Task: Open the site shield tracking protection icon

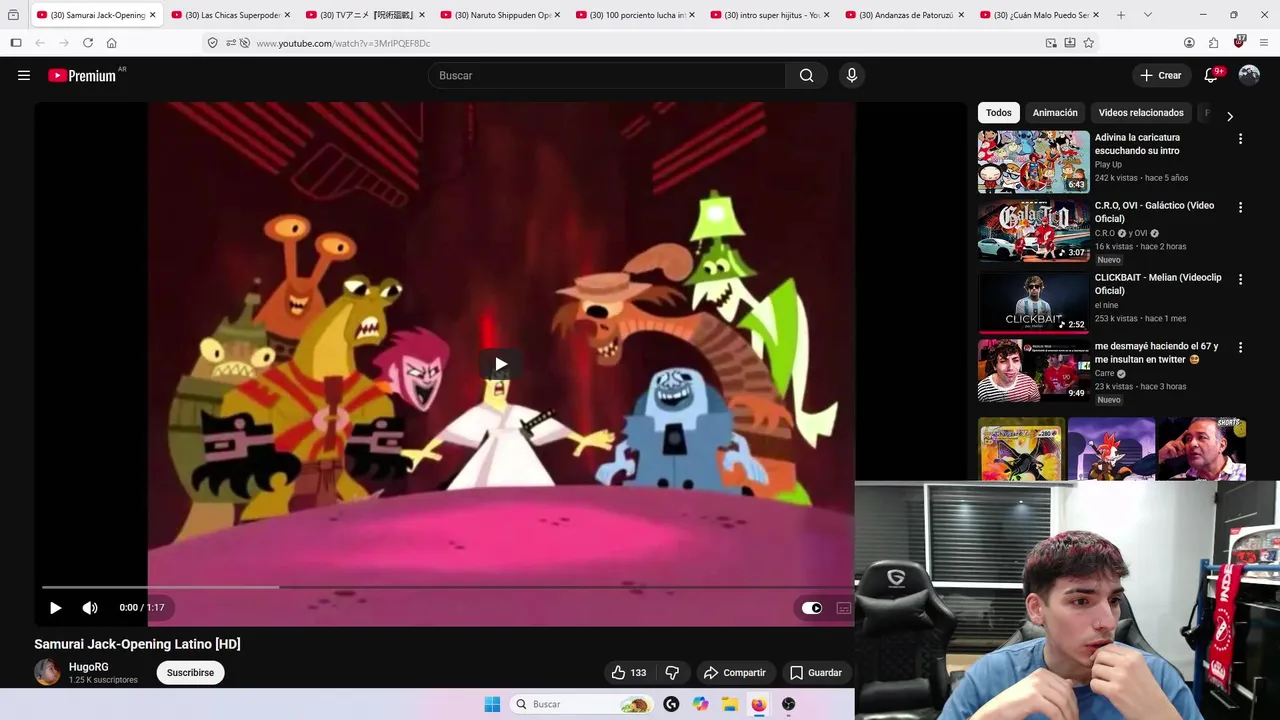Action: click(x=212, y=43)
